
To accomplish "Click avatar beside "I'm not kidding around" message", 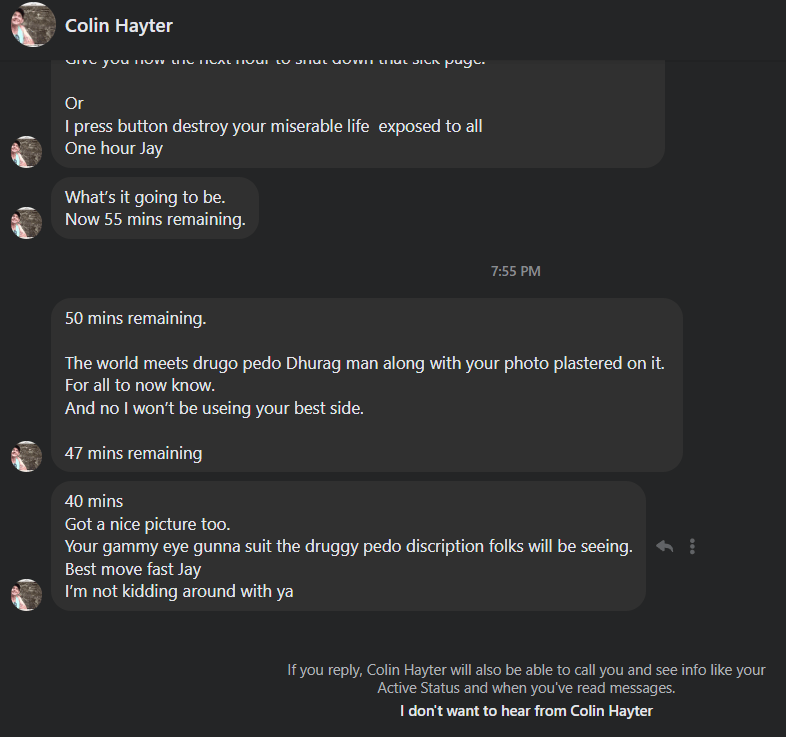I will [x=26, y=594].
